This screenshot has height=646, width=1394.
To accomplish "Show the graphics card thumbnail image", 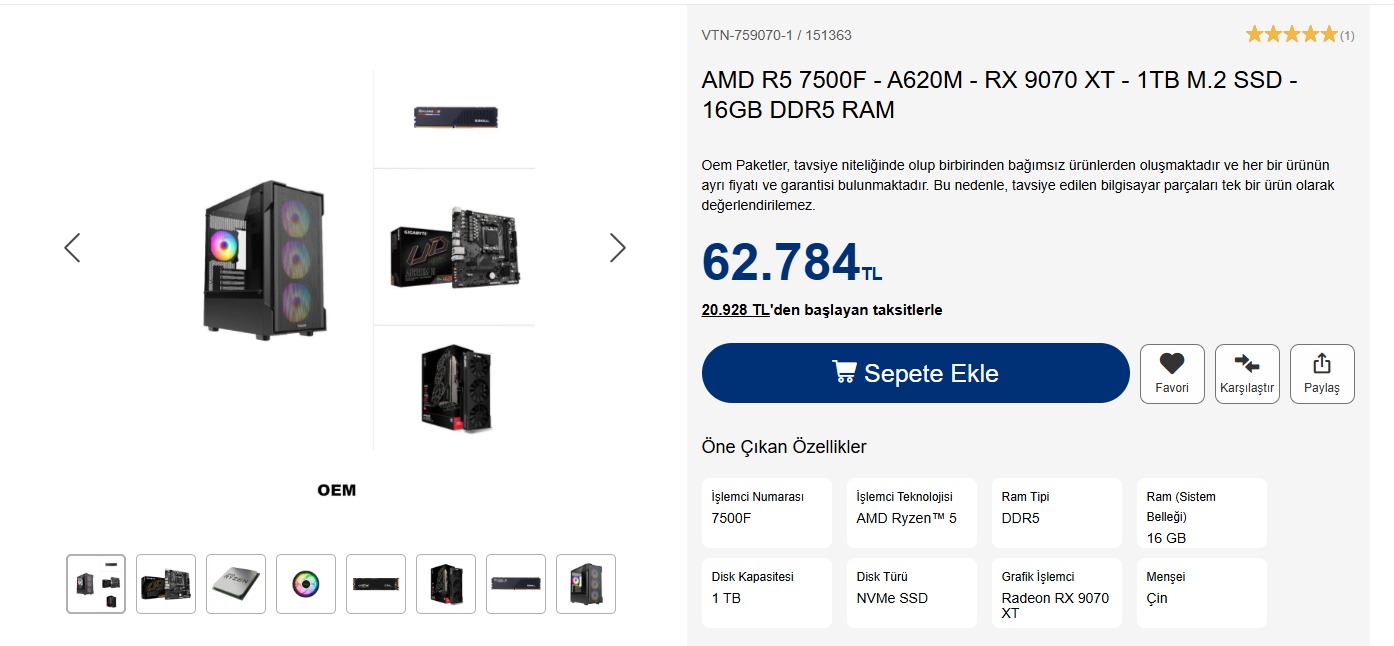I will (x=446, y=584).
